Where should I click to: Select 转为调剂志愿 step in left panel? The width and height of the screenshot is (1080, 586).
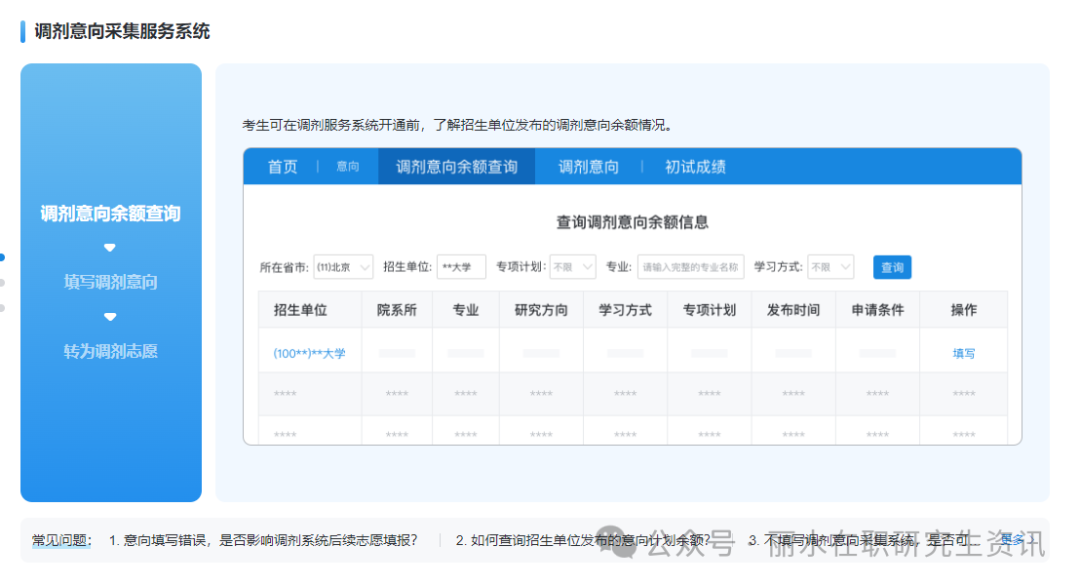[110, 351]
